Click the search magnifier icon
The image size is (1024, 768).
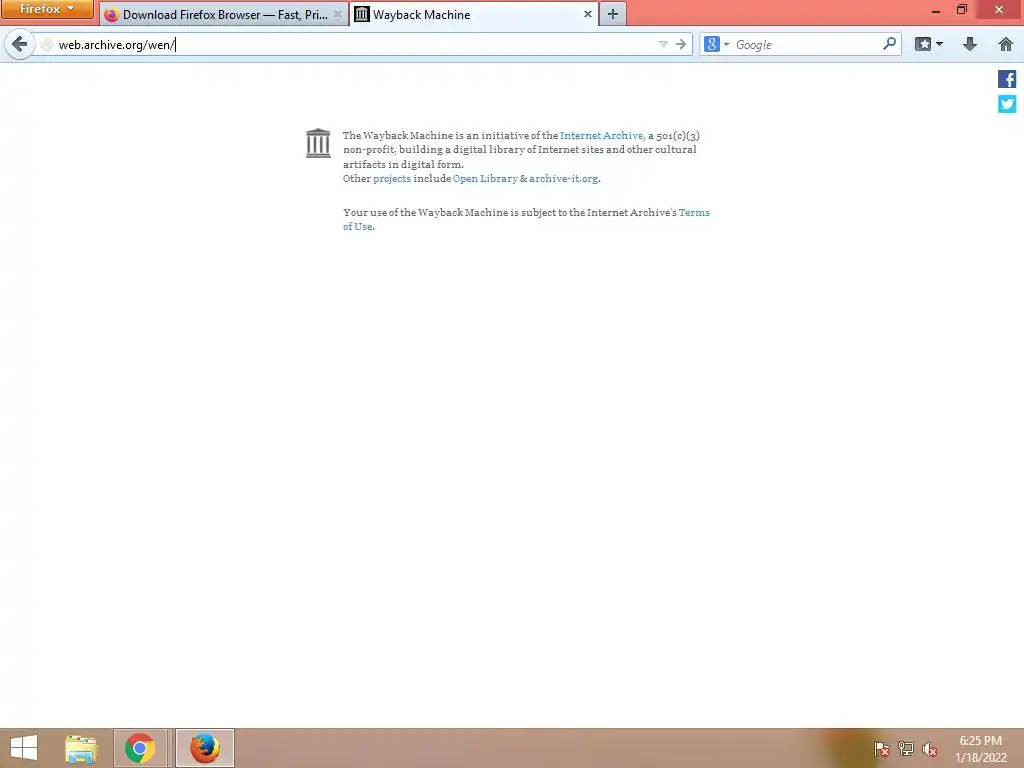[889, 44]
